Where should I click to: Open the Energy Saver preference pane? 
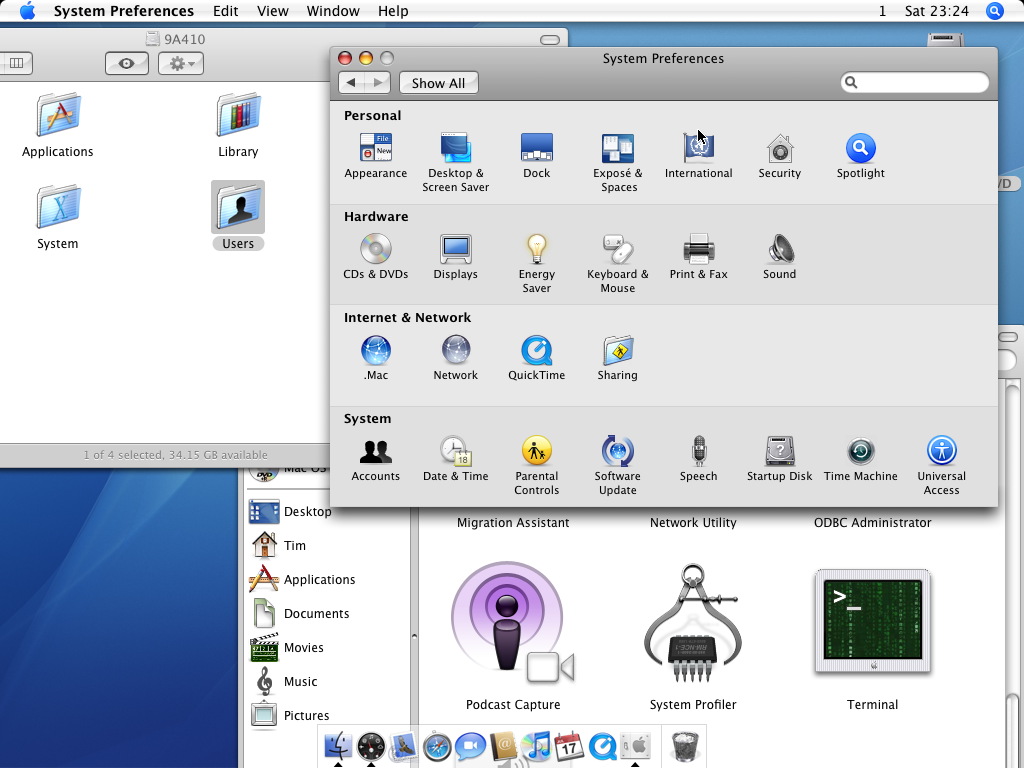tap(536, 264)
